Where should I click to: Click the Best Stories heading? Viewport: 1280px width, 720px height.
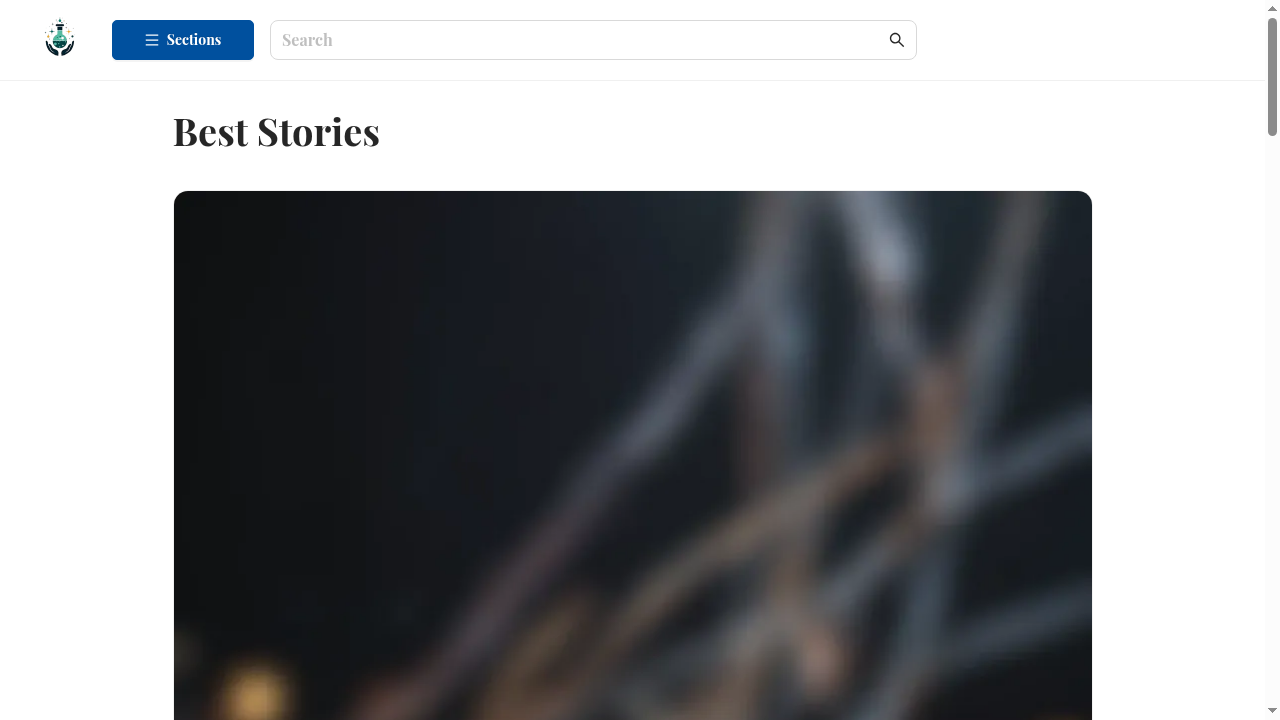pos(276,132)
